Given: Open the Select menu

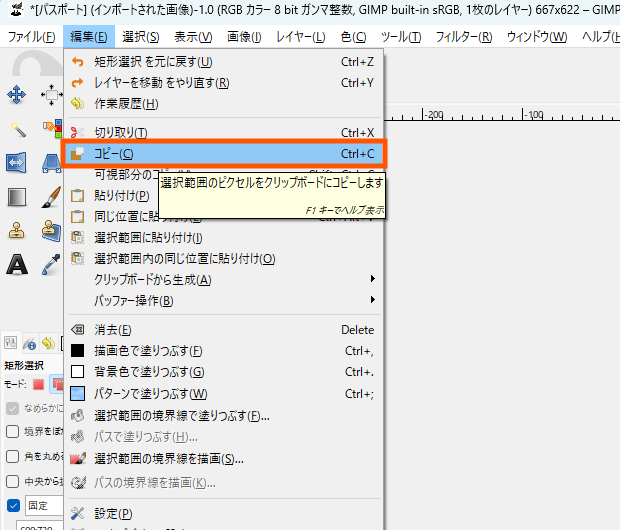Looking at the screenshot, I should pyautogui.click(x=141, y=37).
